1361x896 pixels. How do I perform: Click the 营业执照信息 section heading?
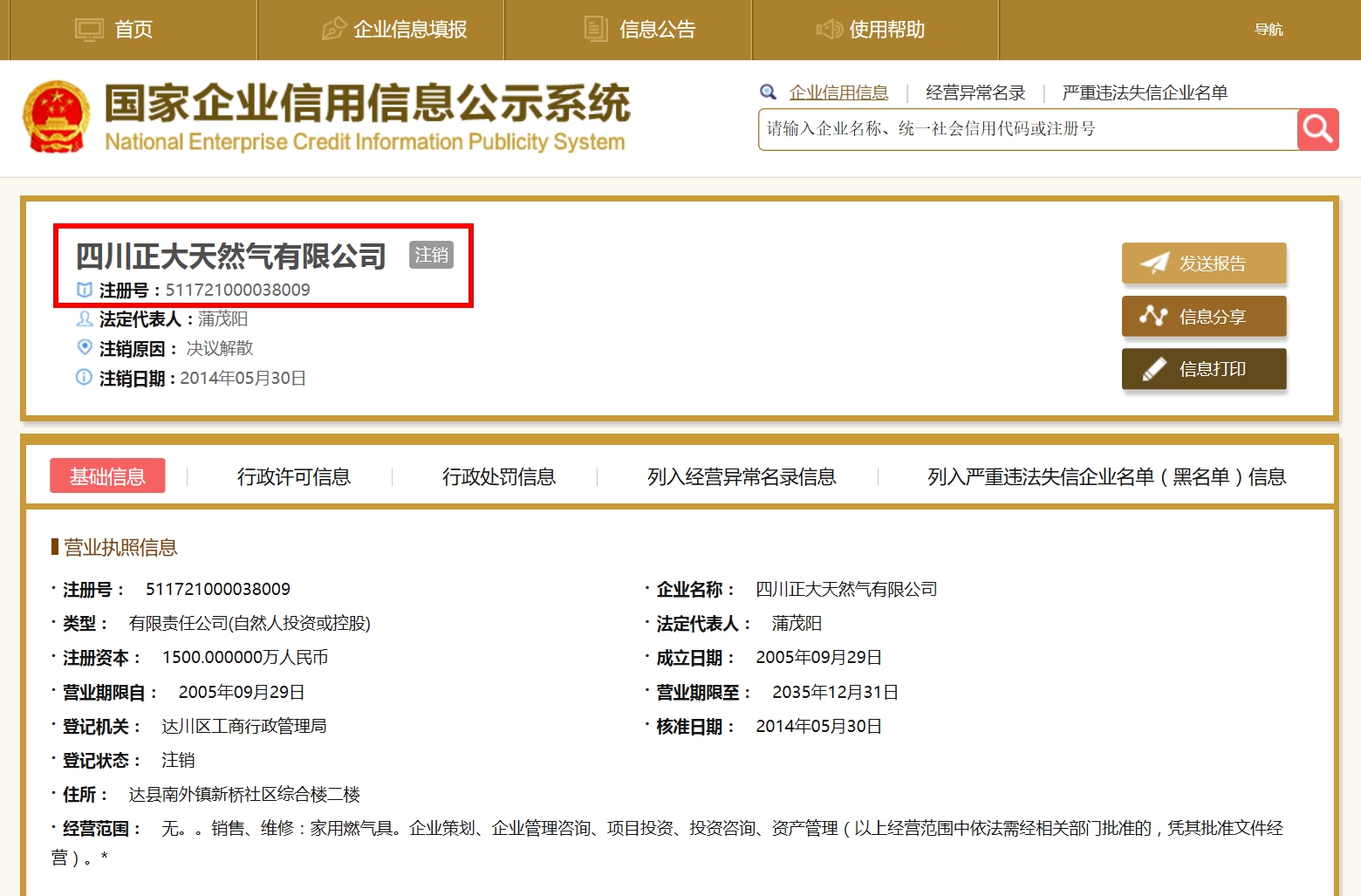(120, 547)
